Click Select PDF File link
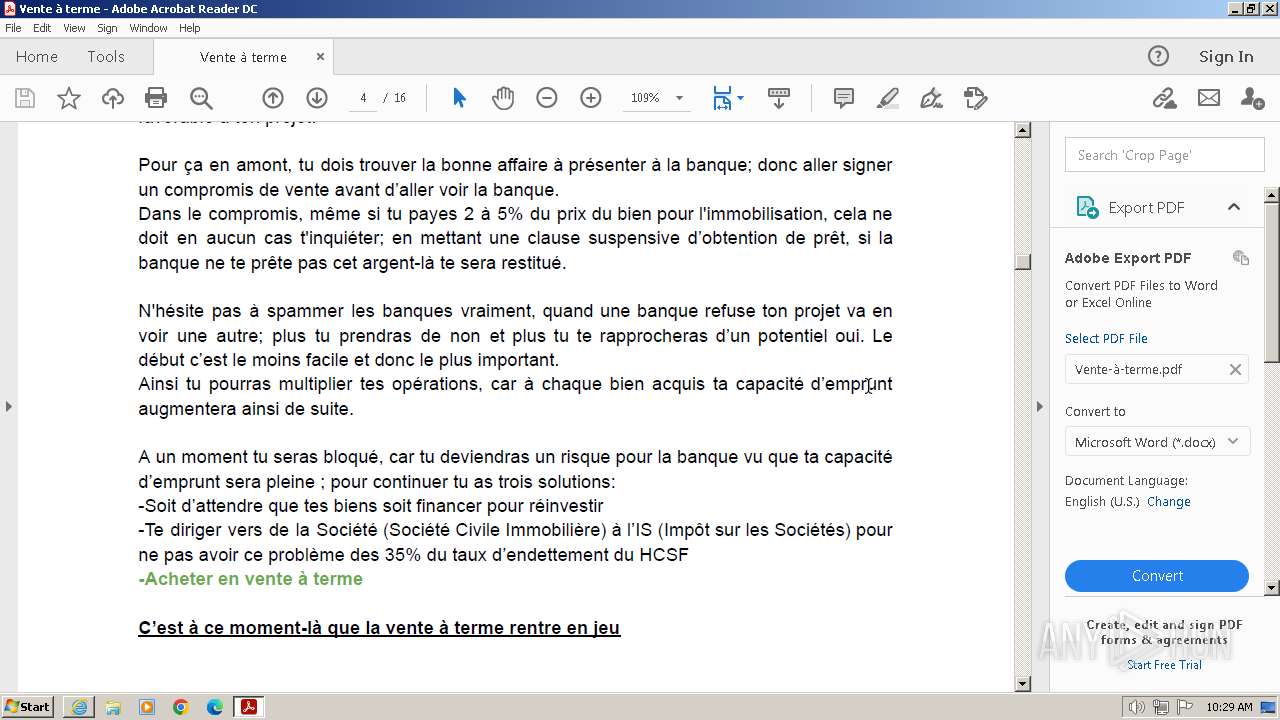The height and width of the screenshot is (720, 1280). click(x=1106, y=338)
